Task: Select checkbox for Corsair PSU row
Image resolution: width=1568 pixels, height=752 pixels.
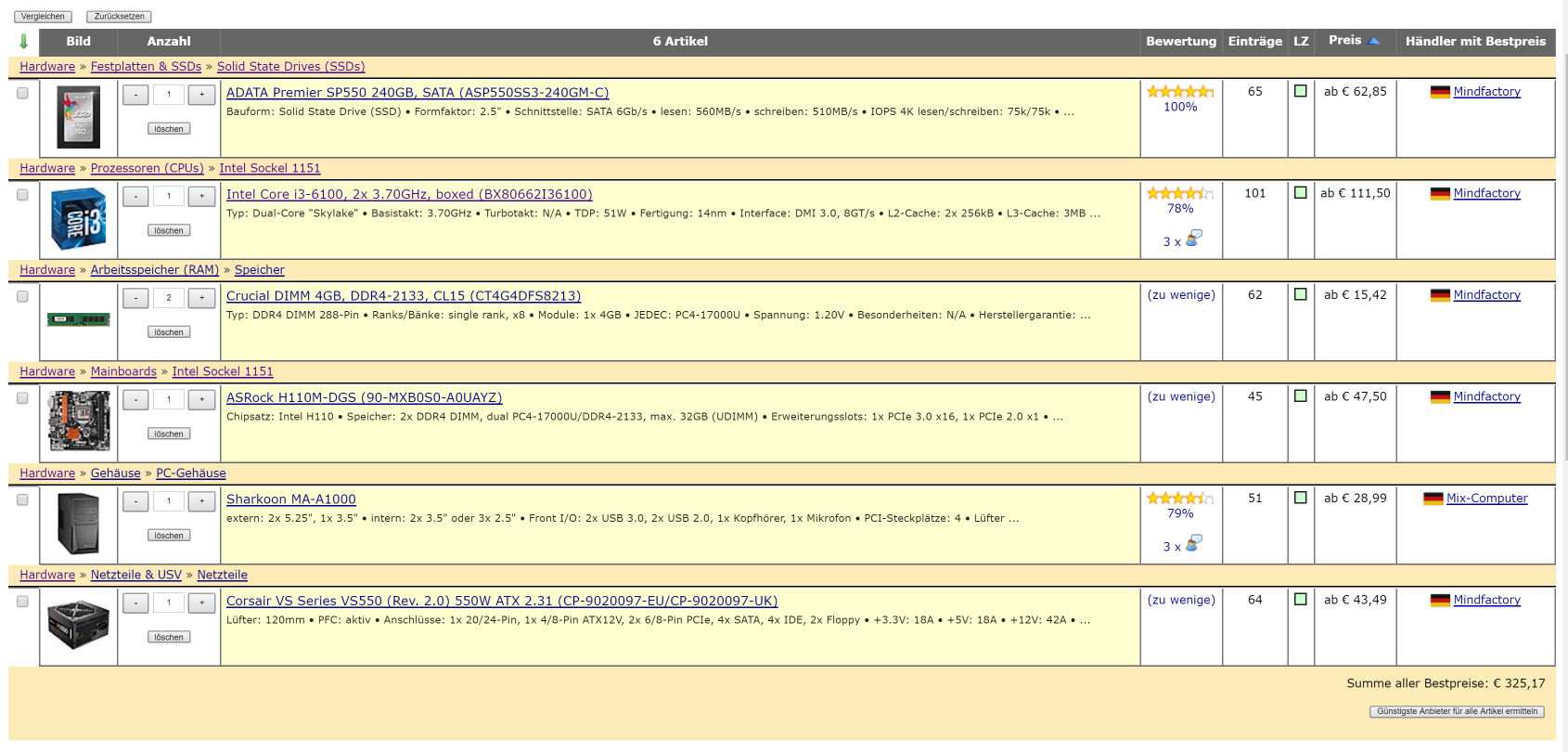Action: (x=22, y=602)
